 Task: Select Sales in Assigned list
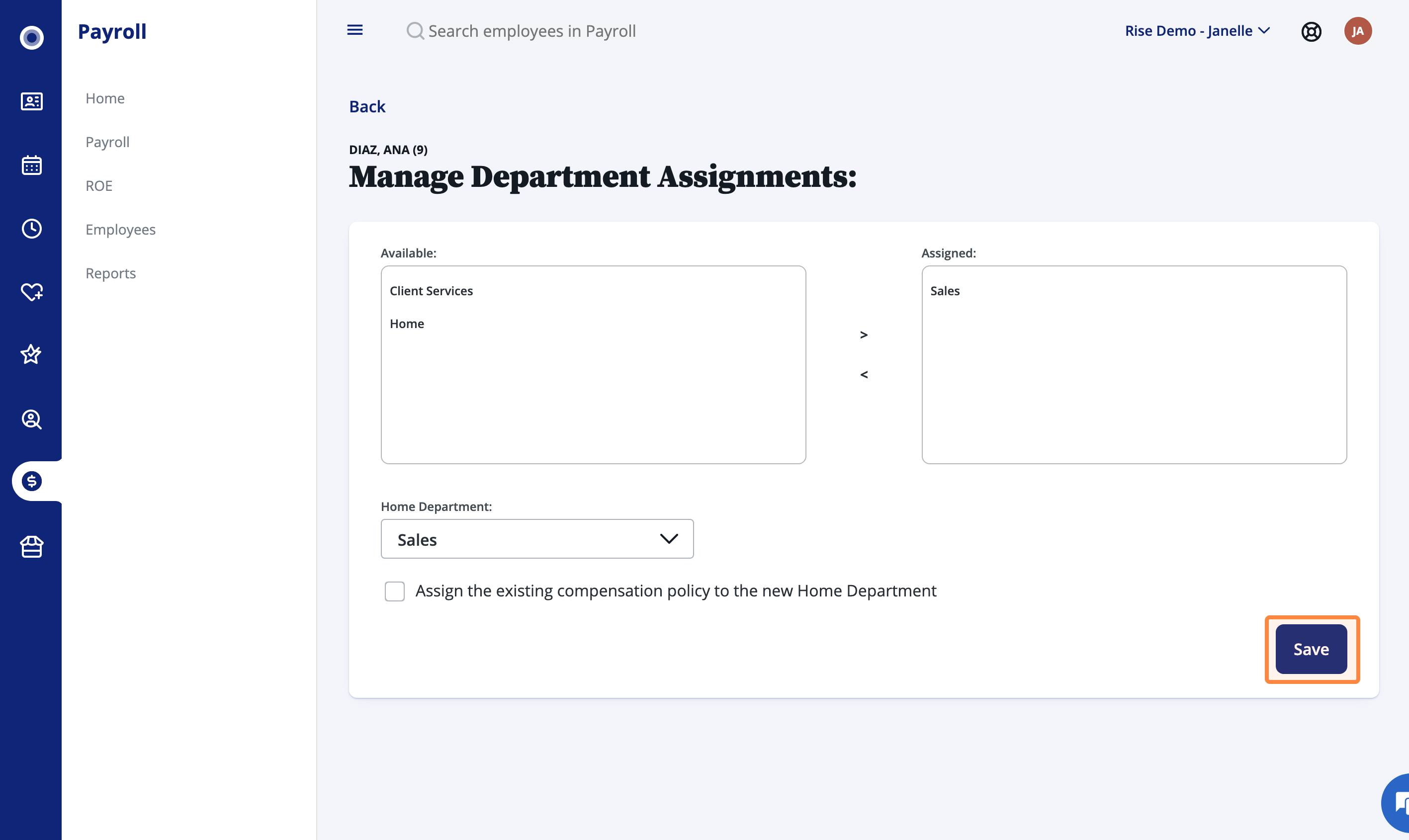point(945,290)
